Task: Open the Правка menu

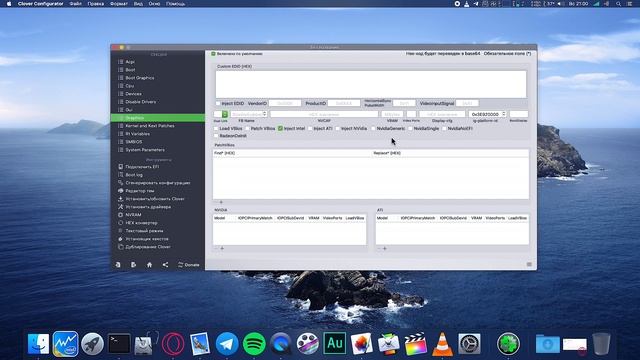Action: pyautogui.click(x=96, y=4)
